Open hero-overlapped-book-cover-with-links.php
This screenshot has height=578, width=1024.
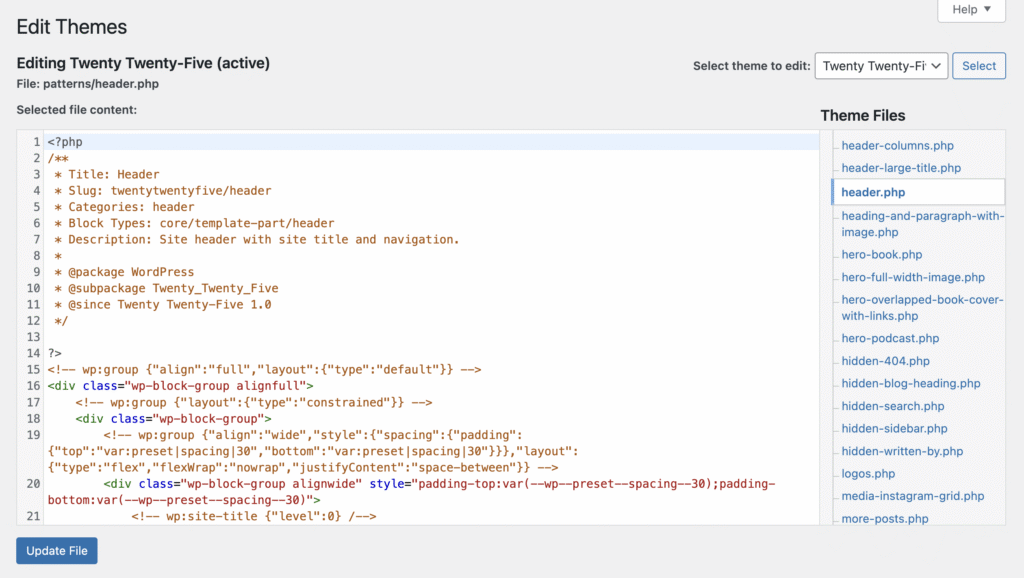tap(920, 307)
